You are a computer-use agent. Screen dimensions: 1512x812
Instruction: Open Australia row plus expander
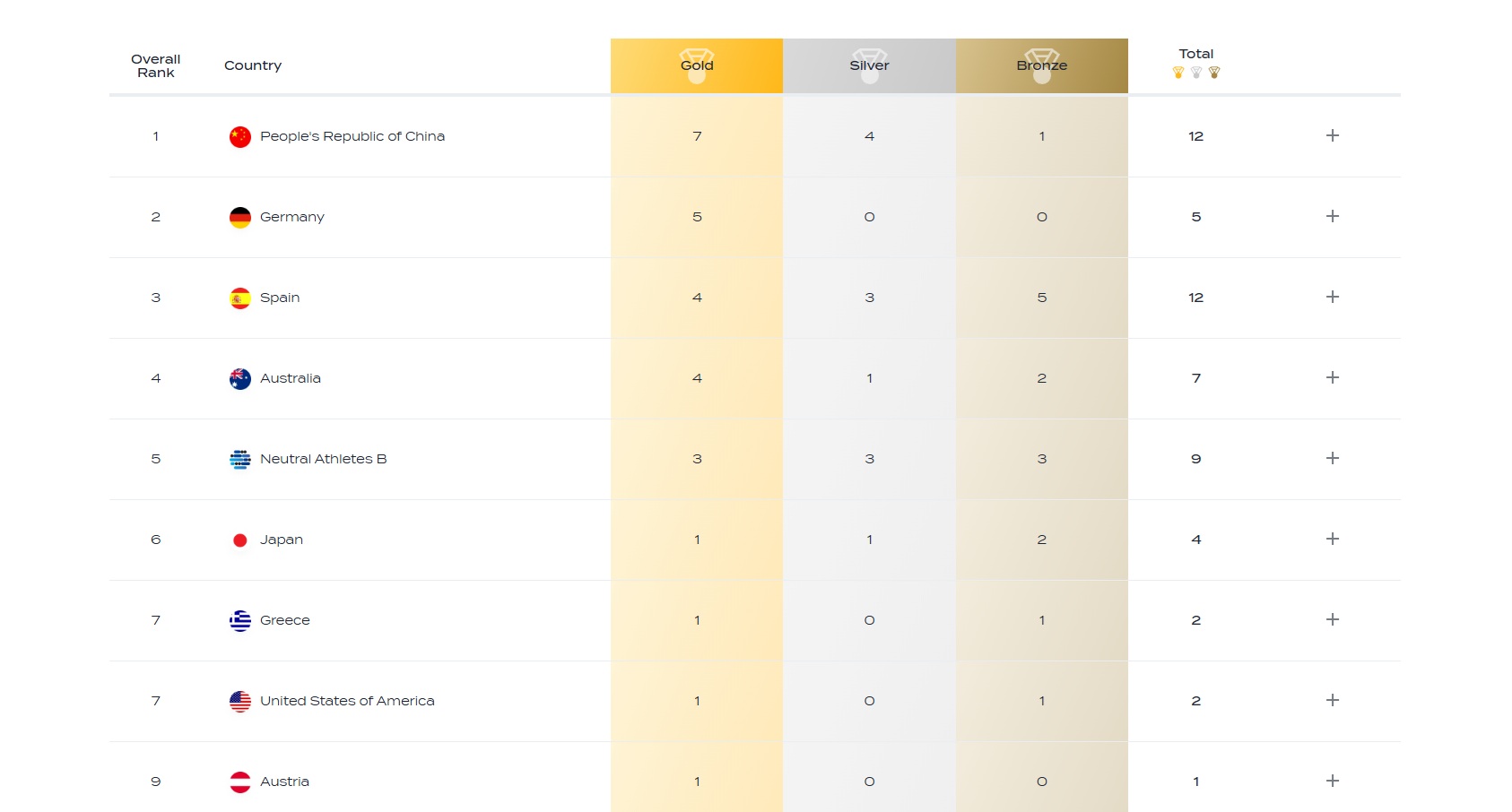pyautogui.click(x=1332, y=377)
